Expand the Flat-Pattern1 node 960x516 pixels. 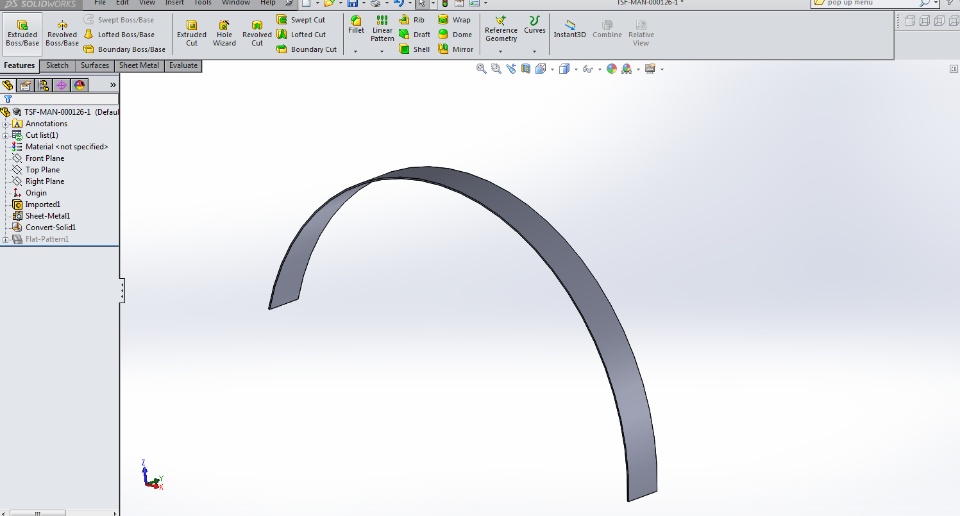click(x=6, y=239)
